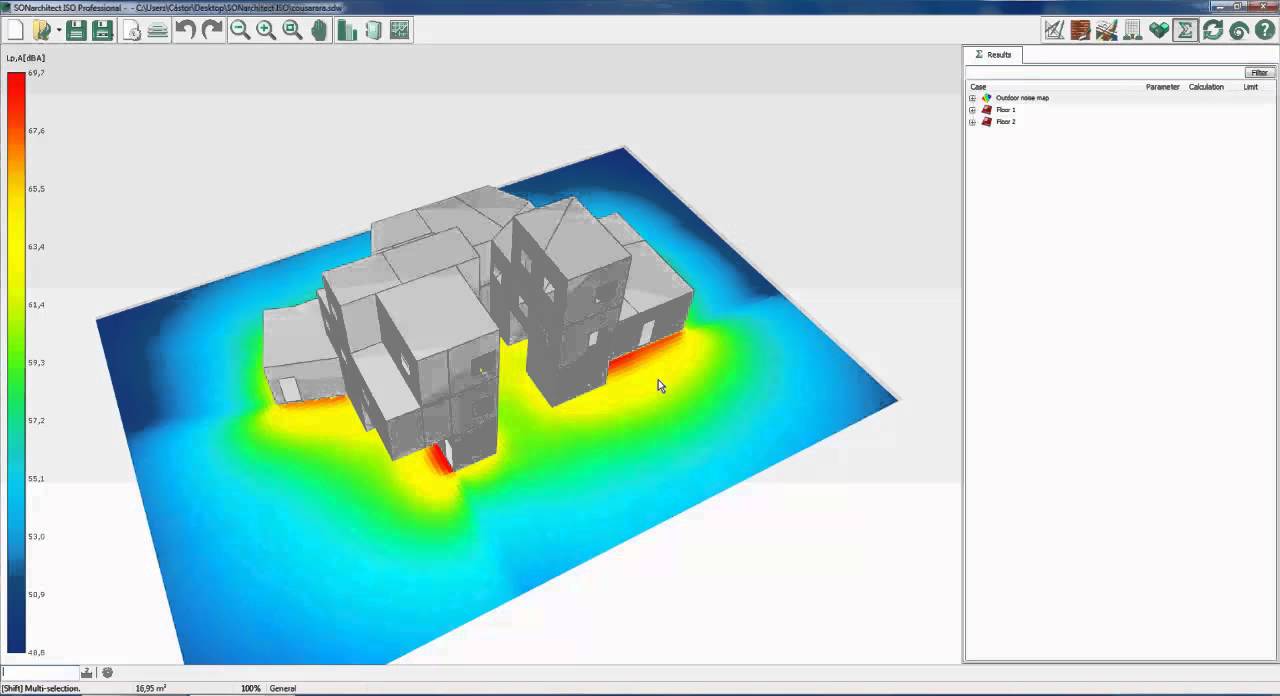Select the Floor 1 result row
Screen dimensions: 1280x696
pos(1005,110)
